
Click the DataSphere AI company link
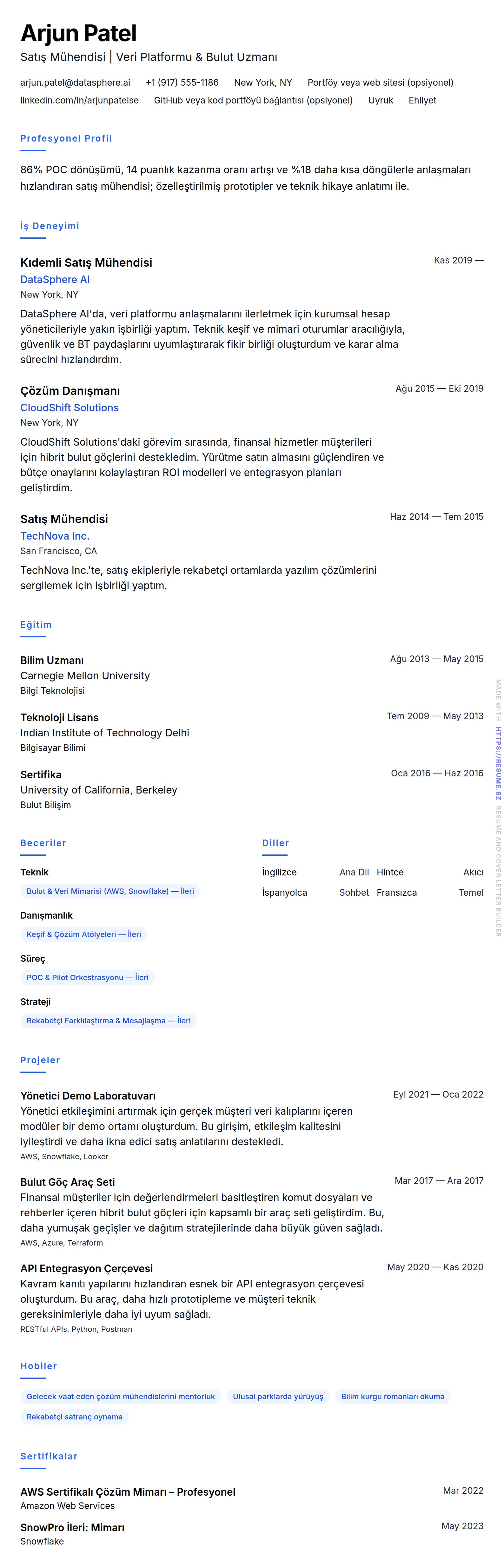(55, 279)
